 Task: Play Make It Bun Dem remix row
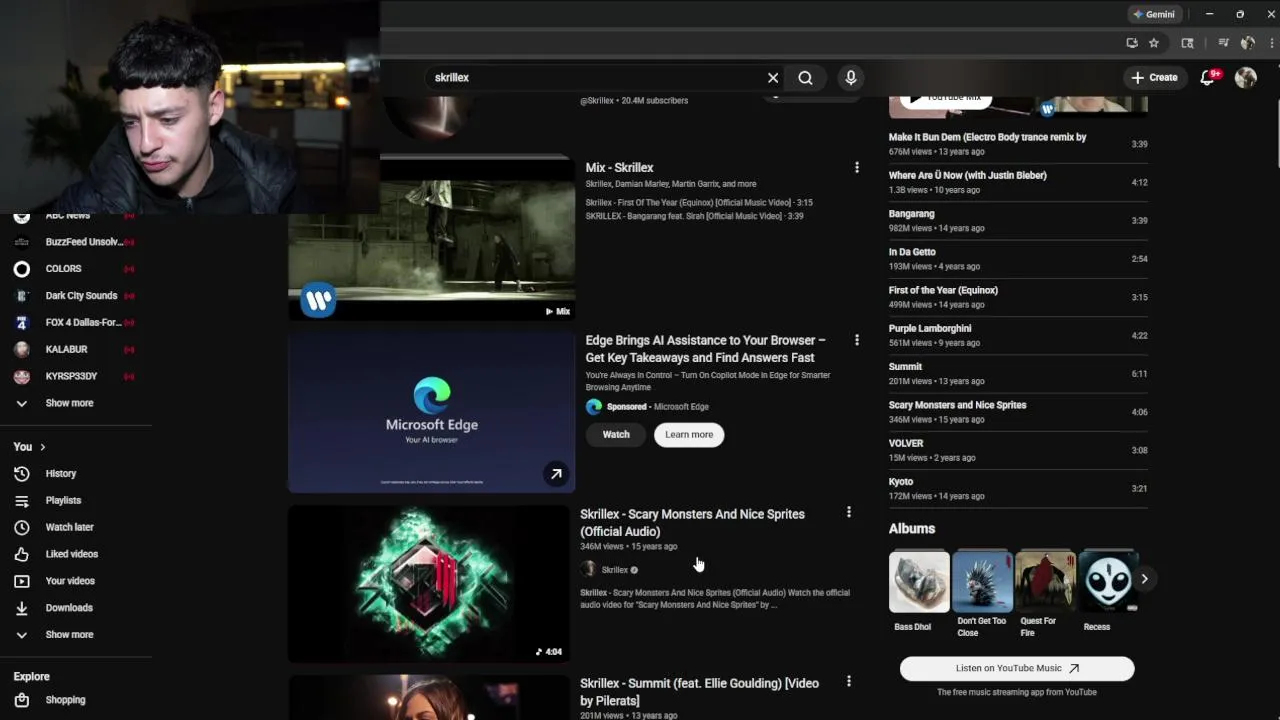click(1018, 144)
